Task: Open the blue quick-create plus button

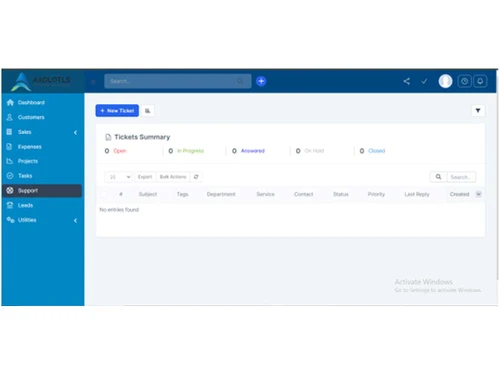Action: 261,81
